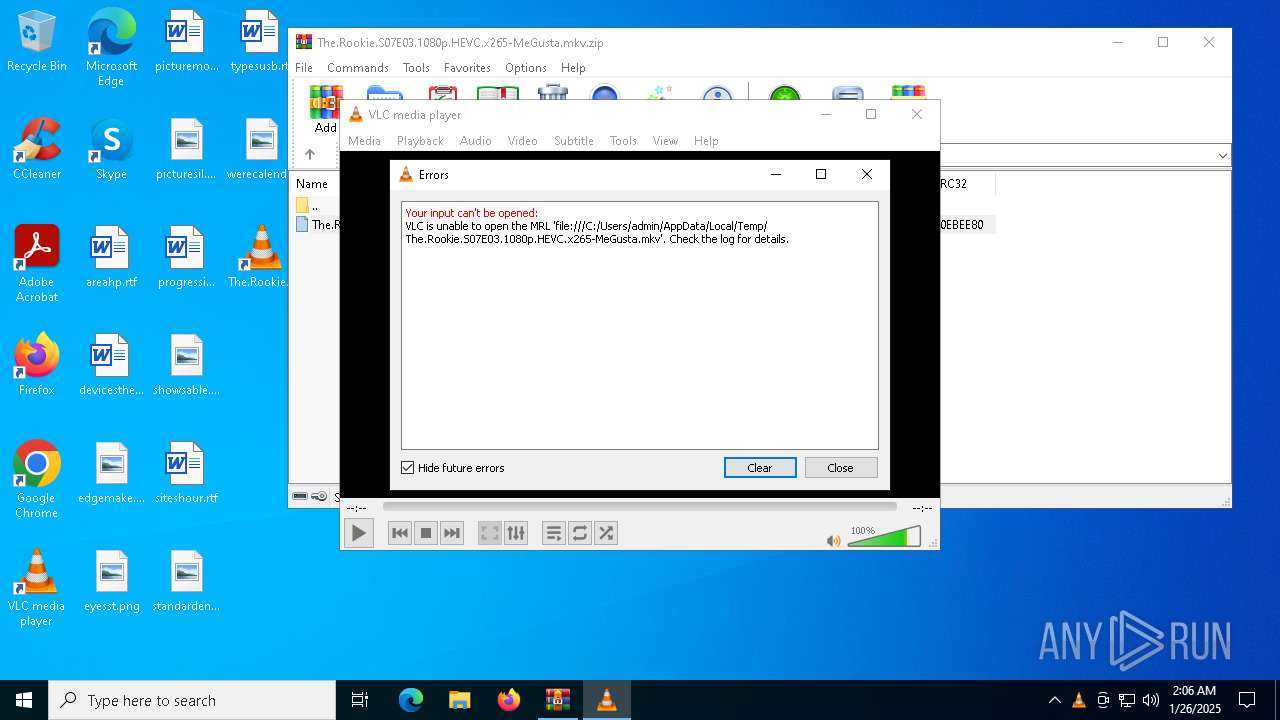Click the Add button in WinRAR toolbar

(x=325, y=110)
